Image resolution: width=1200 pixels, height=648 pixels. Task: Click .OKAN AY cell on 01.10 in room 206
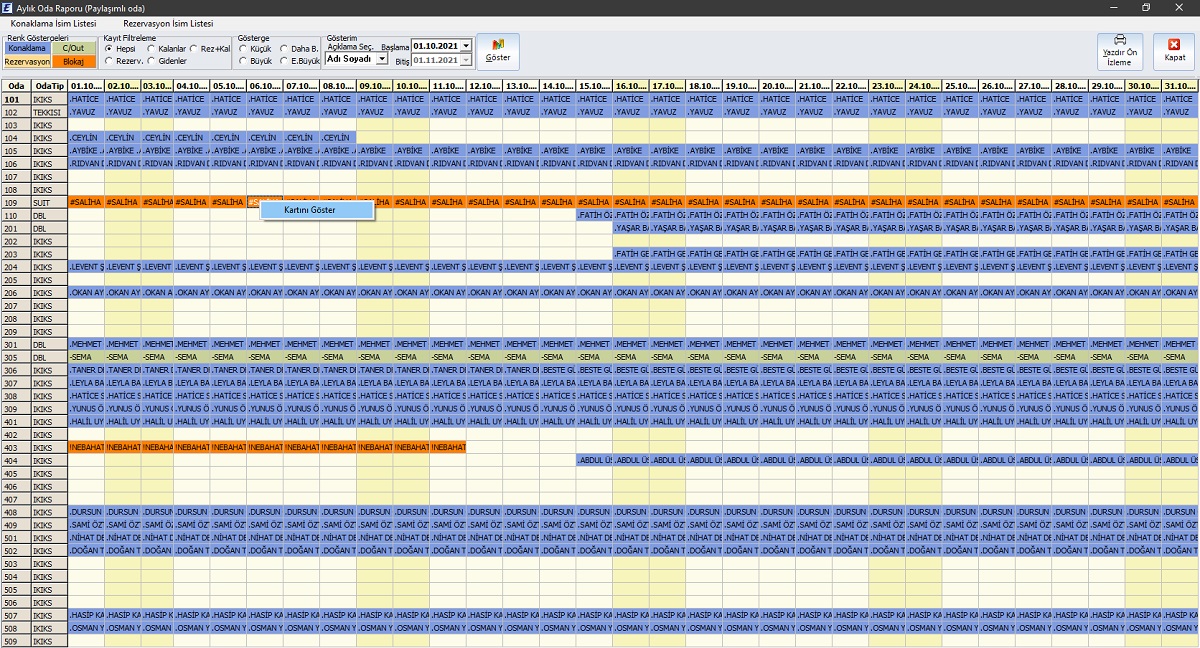point(86,293)
